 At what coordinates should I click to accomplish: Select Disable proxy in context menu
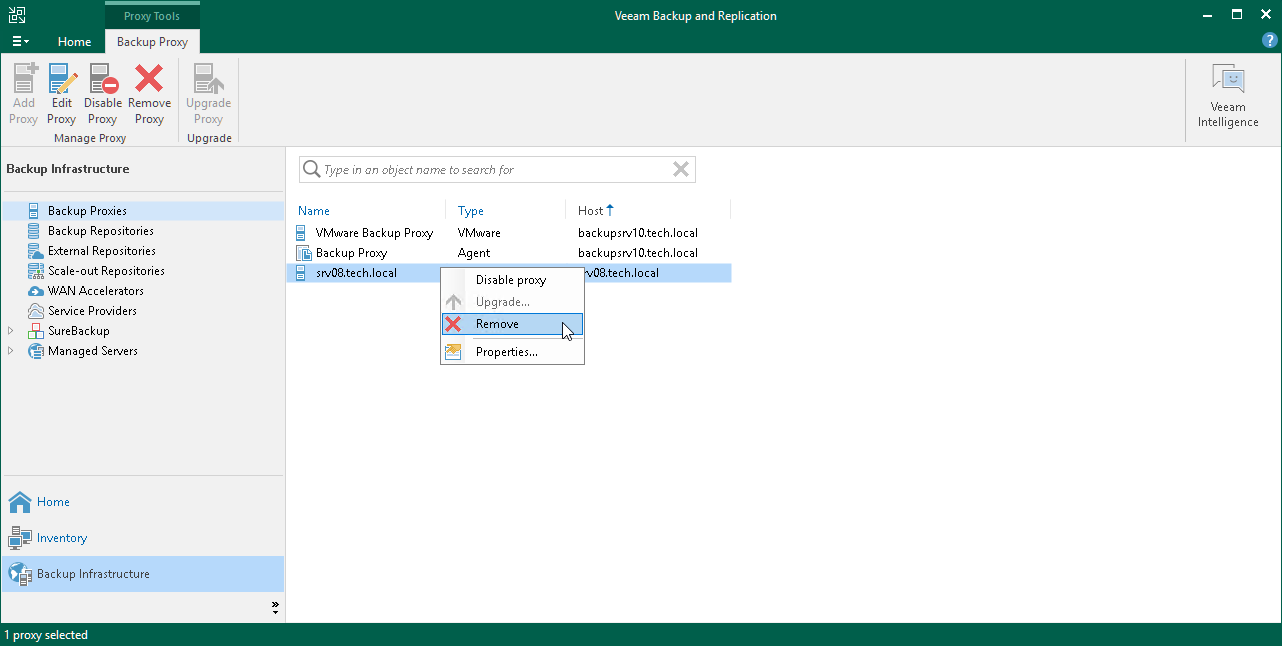pyautogui.click(x=510, y=280)
